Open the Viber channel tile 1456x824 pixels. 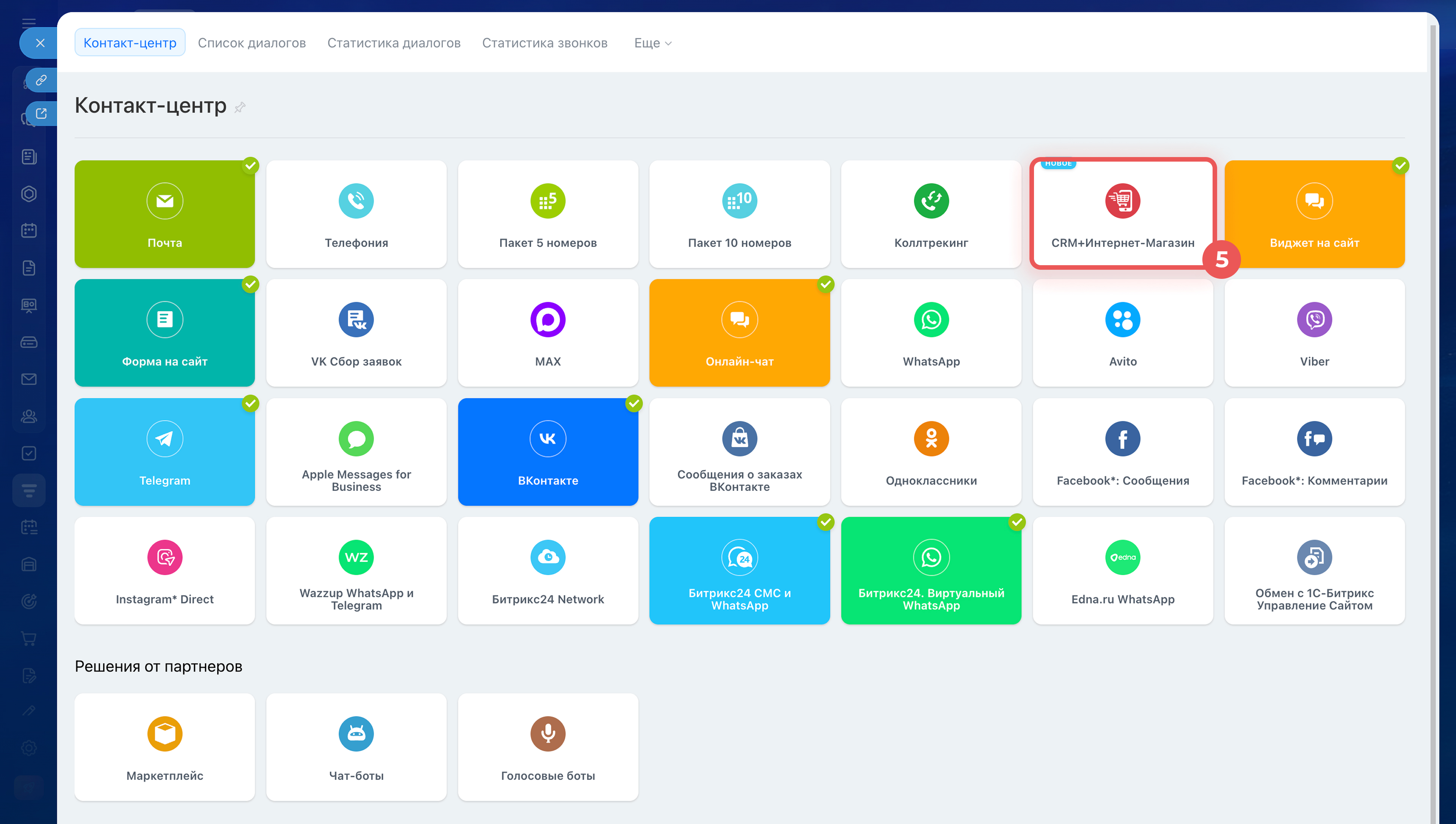(x=1314, y=333)
